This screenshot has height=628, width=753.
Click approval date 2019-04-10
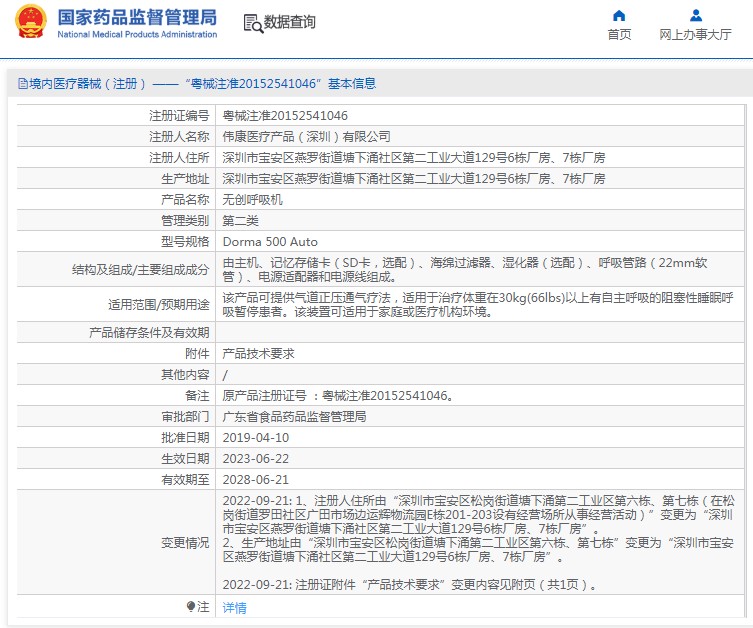tap(256, 438)
